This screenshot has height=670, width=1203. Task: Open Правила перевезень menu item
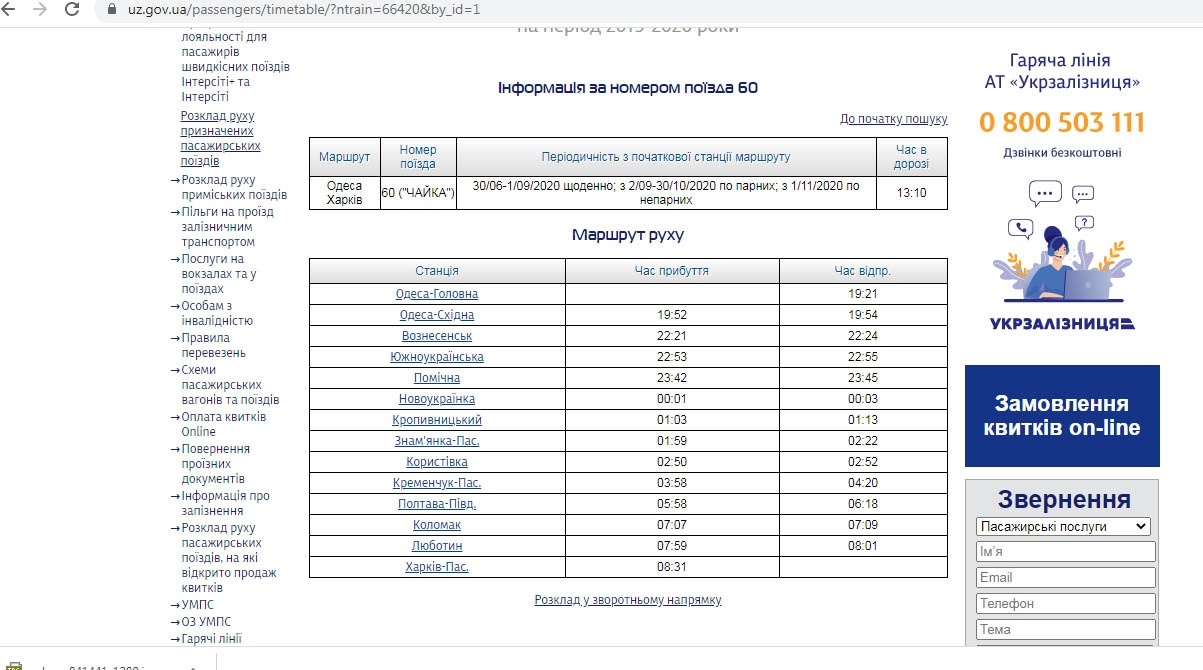pyautogui.click(x=213, y=345)
